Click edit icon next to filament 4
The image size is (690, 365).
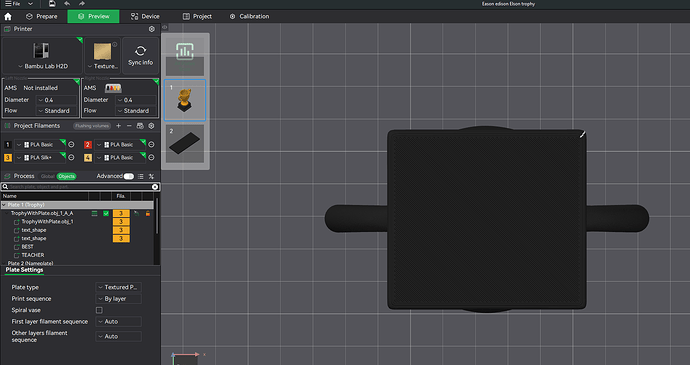[x=151, y=157]
